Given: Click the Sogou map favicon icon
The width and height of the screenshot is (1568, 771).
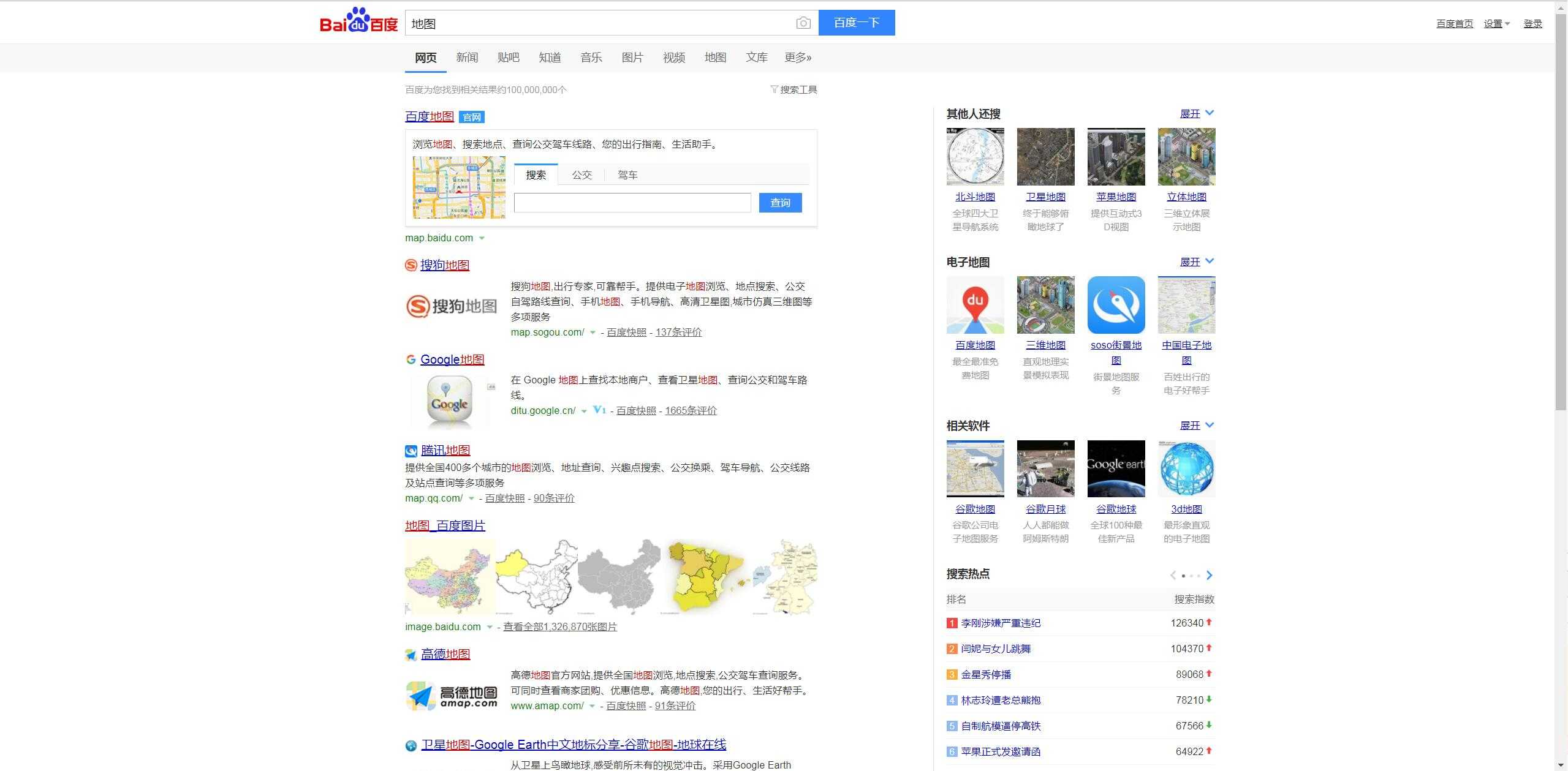Looking at the screenshot, I should (x=411, y=265).
